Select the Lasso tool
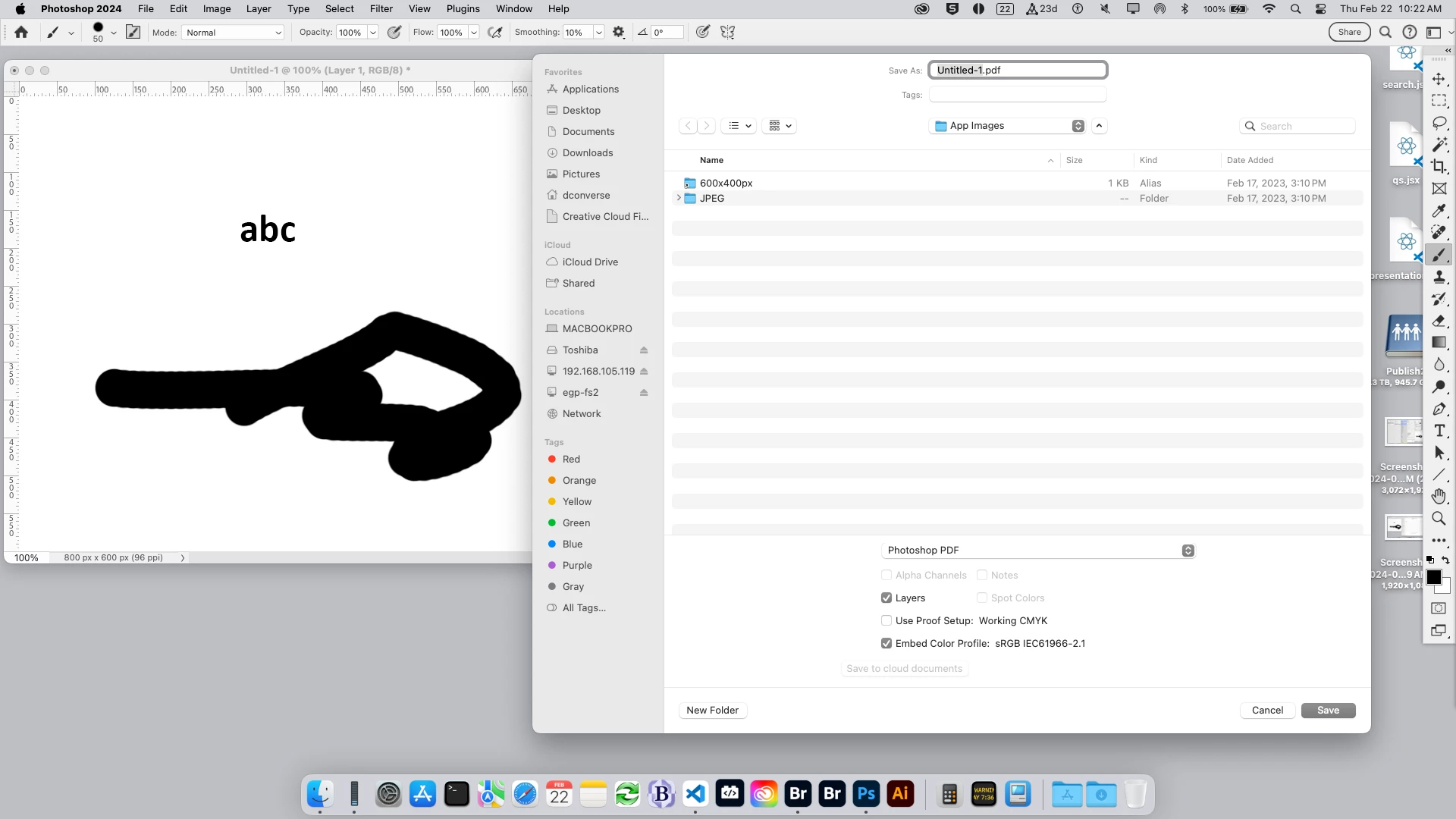 pos(1439,123)
